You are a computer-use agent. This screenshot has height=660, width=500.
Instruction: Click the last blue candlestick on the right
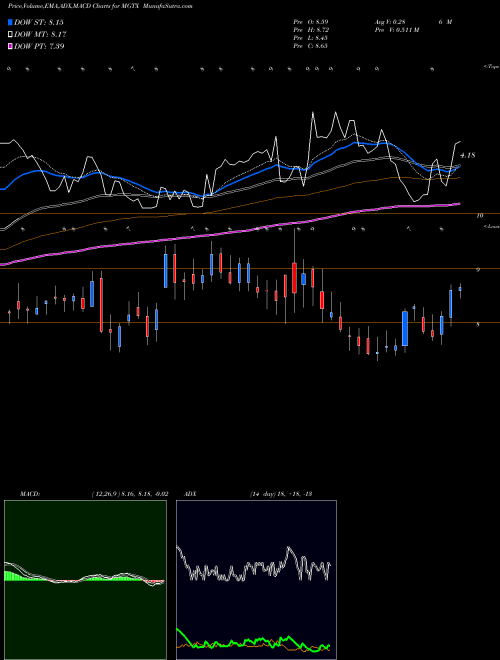point(460,289)
